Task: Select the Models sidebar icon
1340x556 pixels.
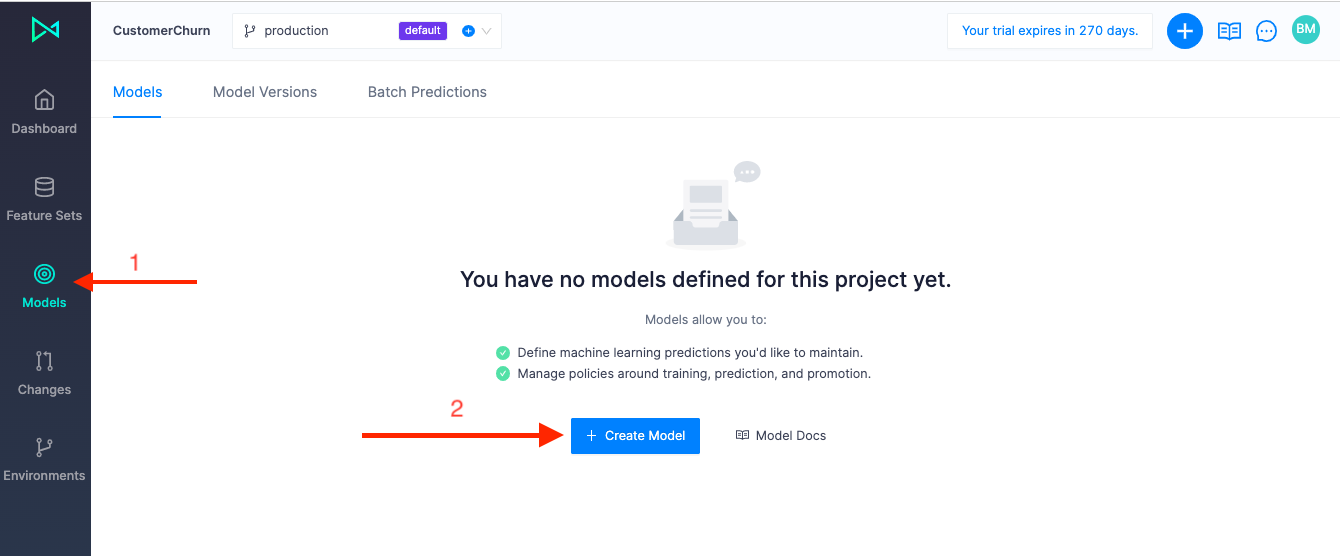Action: pyautogui.click(x=44, y=274)
